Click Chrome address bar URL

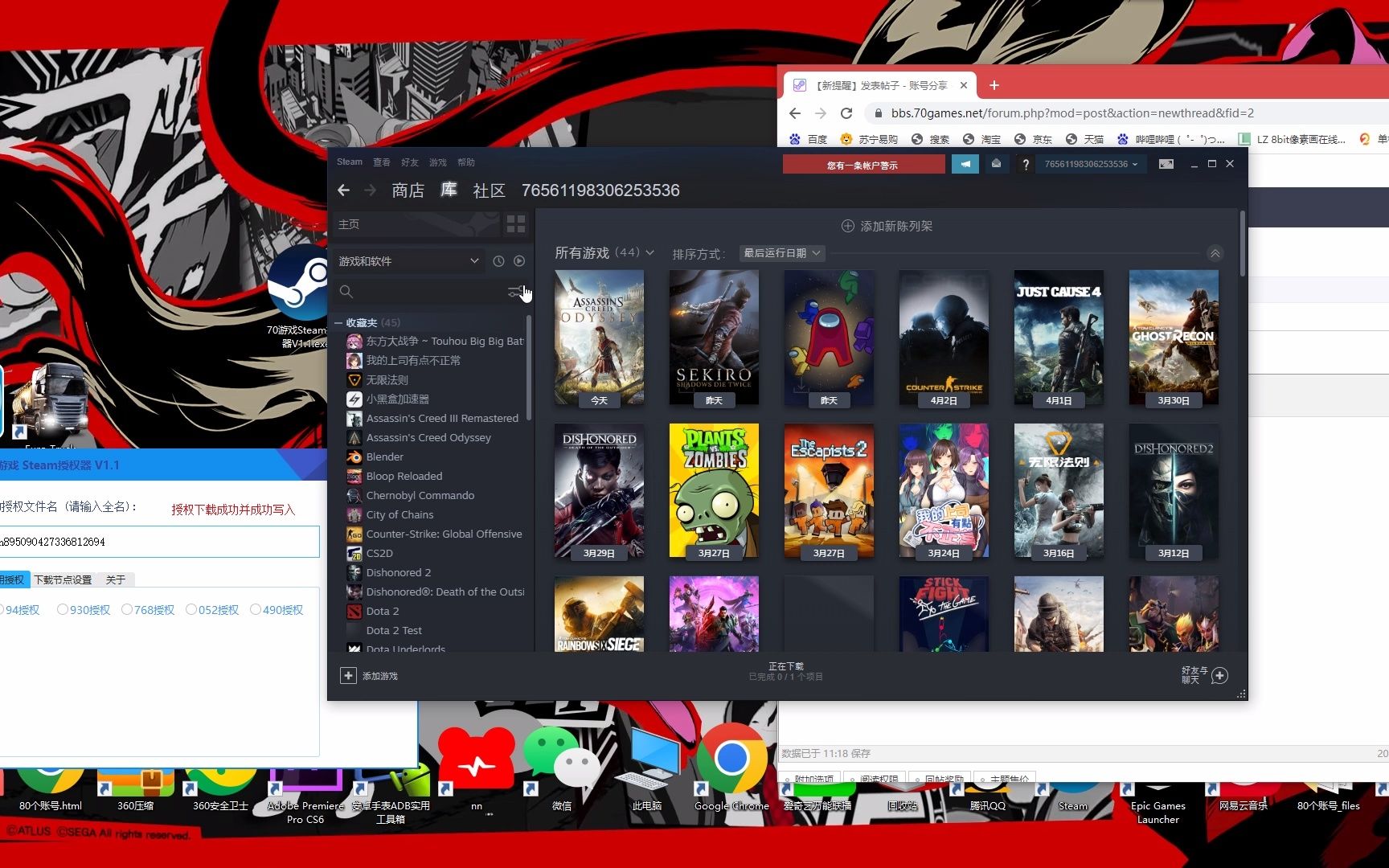point(1072,113)
